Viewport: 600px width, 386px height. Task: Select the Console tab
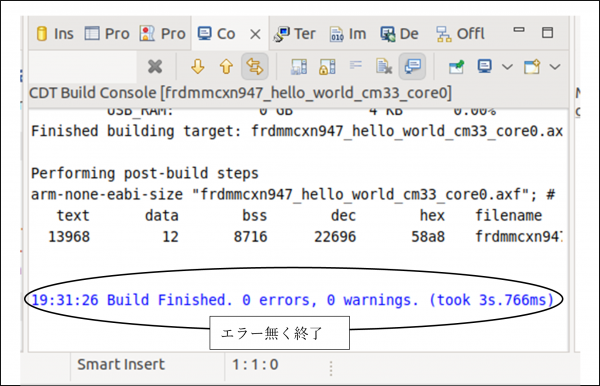217,34
